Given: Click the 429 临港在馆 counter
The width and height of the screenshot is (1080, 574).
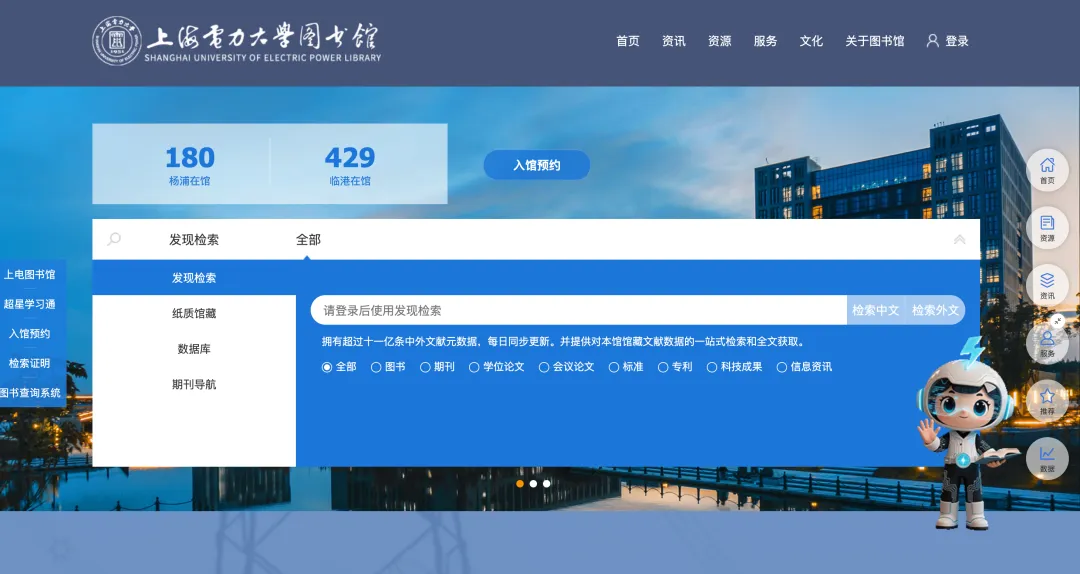Looking at the screenshot, I should tap(350, 165).
